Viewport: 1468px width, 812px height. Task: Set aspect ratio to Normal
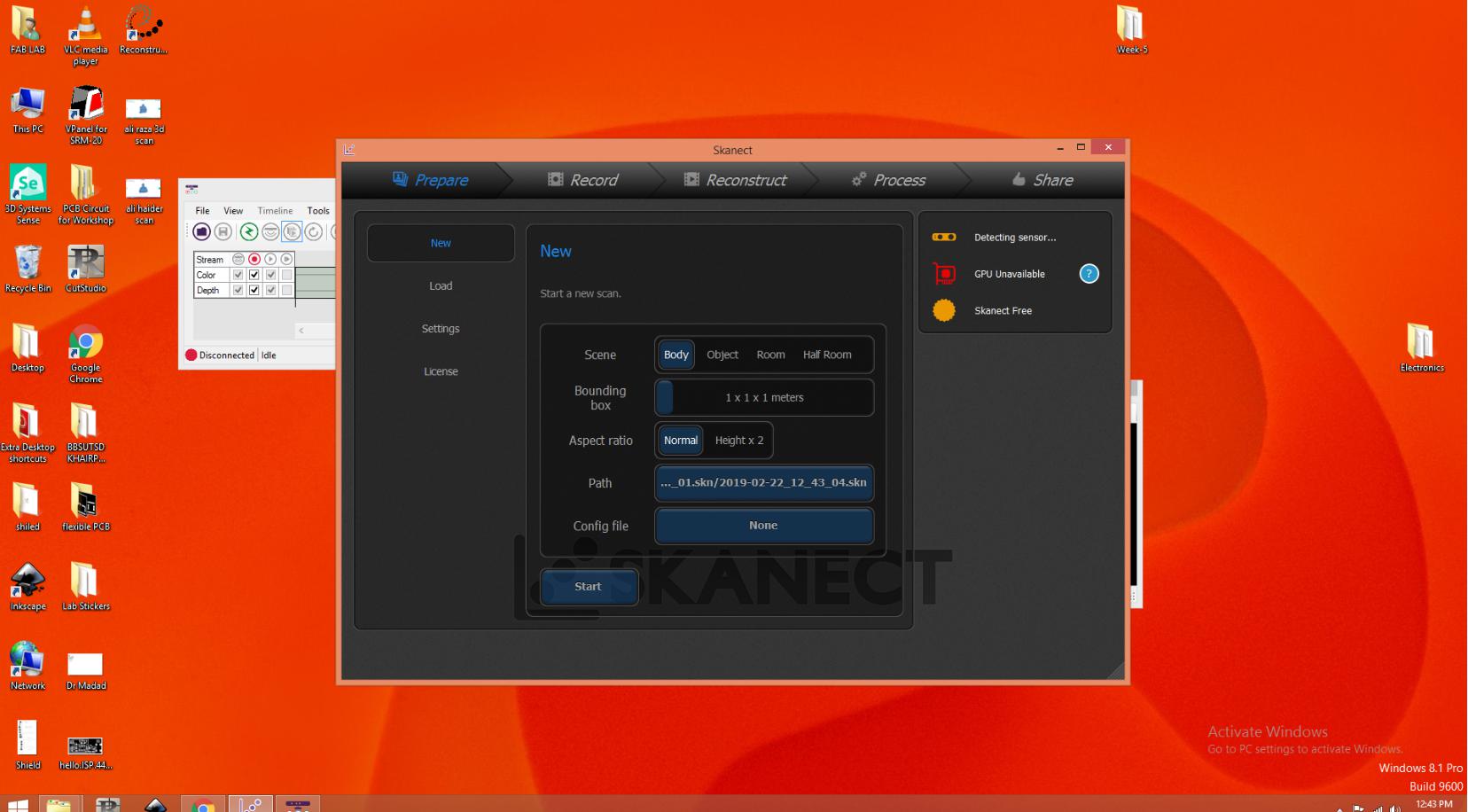(x=681, y=441)
